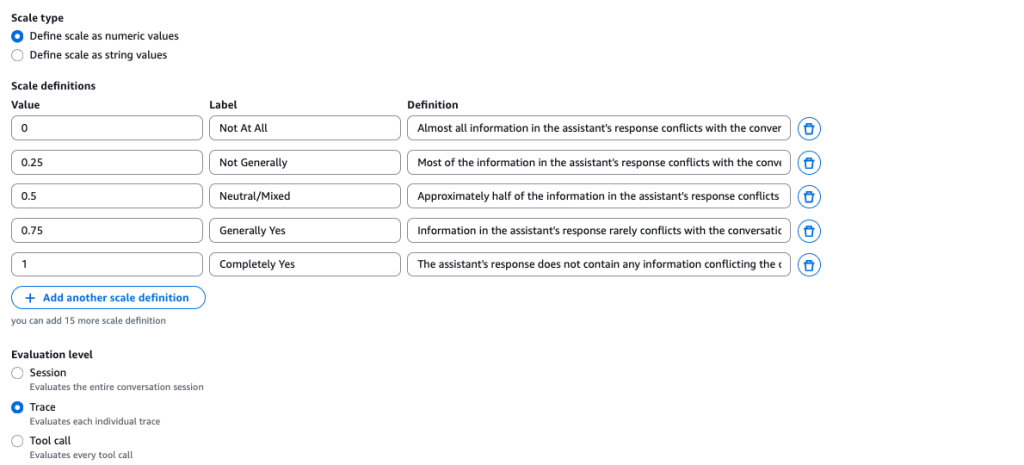Choose Tool call evaluation level
Screen dimensions: 1024x465
coord(17,441)
